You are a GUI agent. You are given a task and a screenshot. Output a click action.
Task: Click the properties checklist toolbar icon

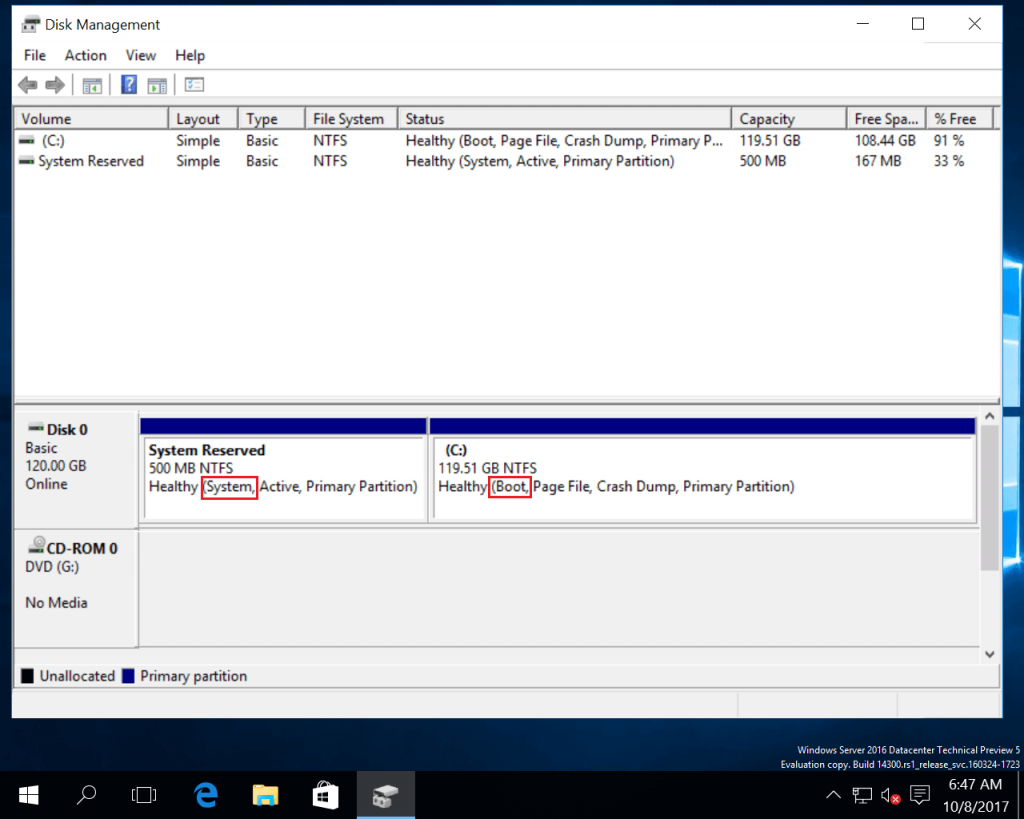coord(193,84)
